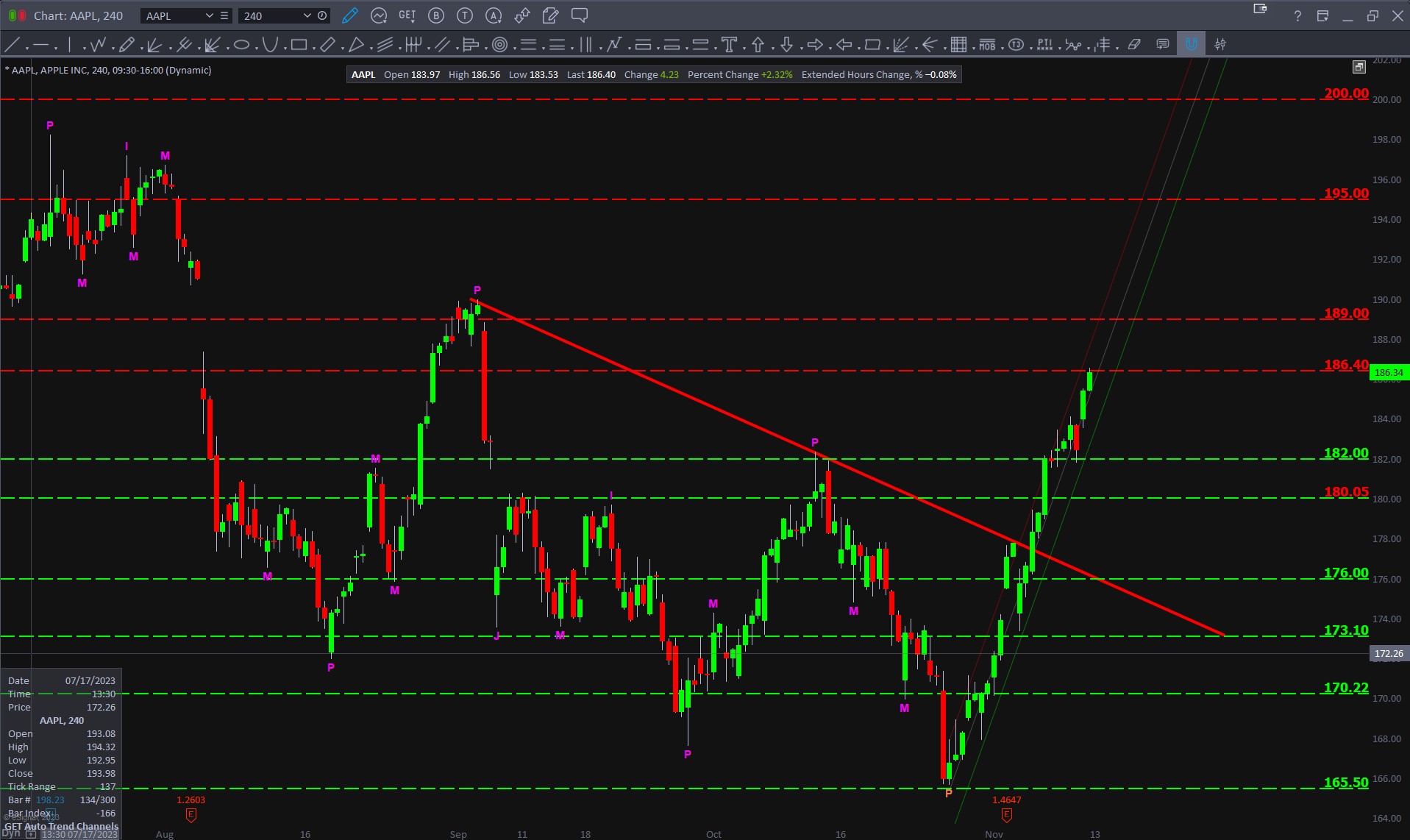Image resolution: width=1410 pixels, height=840 pixels.
Task: Click the MOB study tool
Action: click(987, 45)
